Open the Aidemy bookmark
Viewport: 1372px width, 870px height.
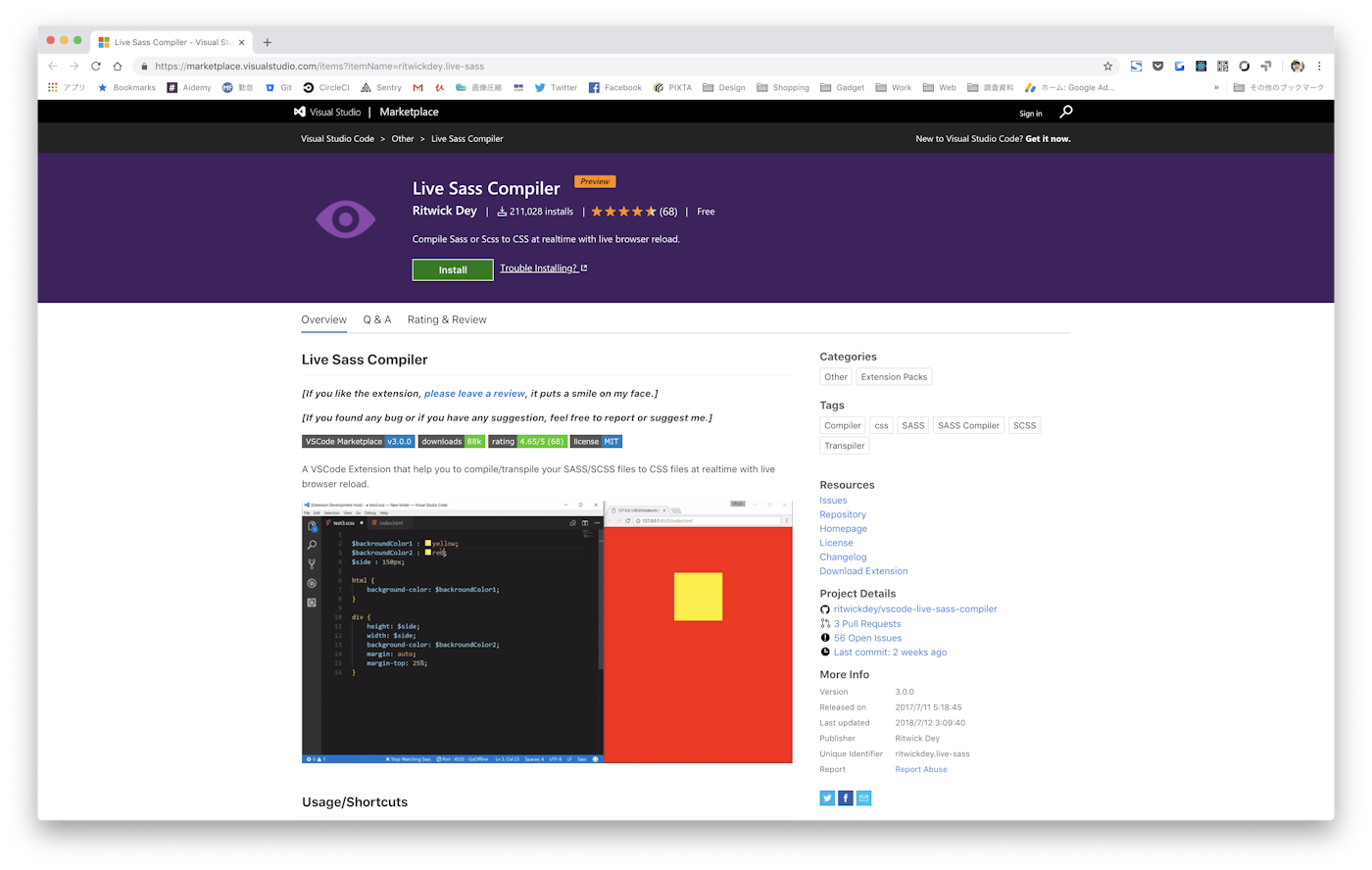(x=189, y=87)
